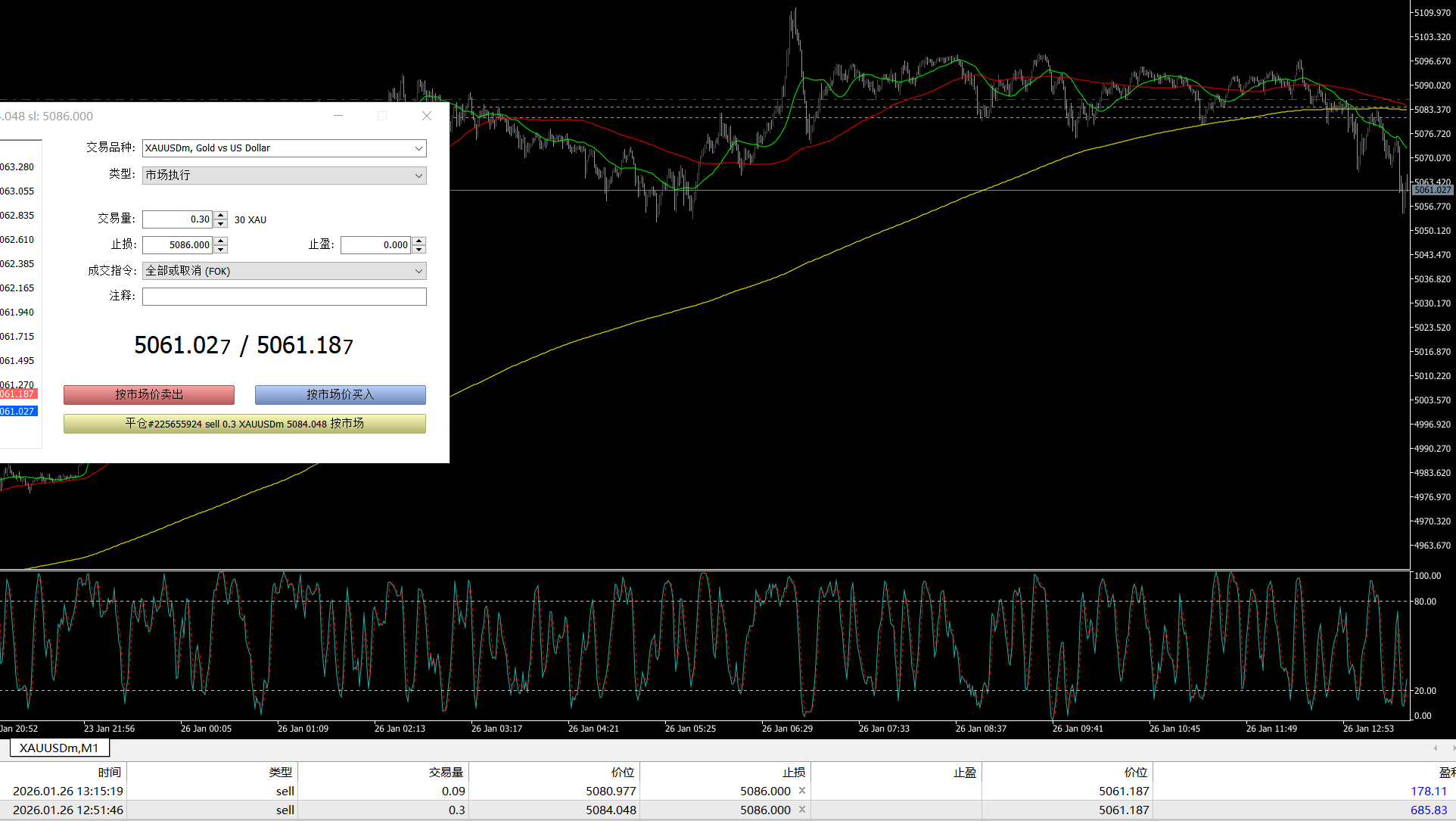Click into the 注释 comment field
Screen dimensions: 1456x821
(x=284, y=297)
